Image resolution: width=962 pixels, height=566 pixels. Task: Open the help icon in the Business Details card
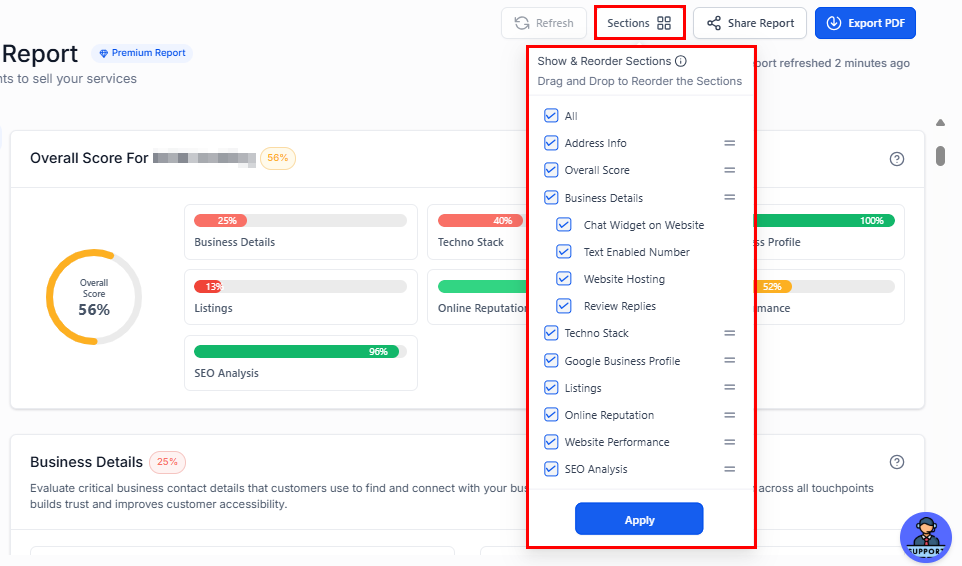pyautogui.click(x=896, y=462)
